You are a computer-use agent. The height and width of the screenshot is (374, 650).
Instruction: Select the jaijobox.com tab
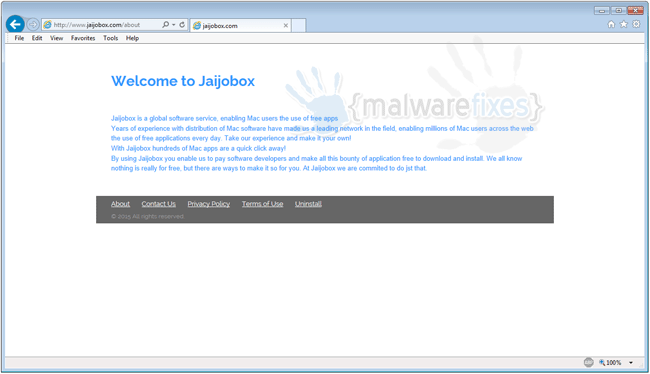tap(241, 25)
